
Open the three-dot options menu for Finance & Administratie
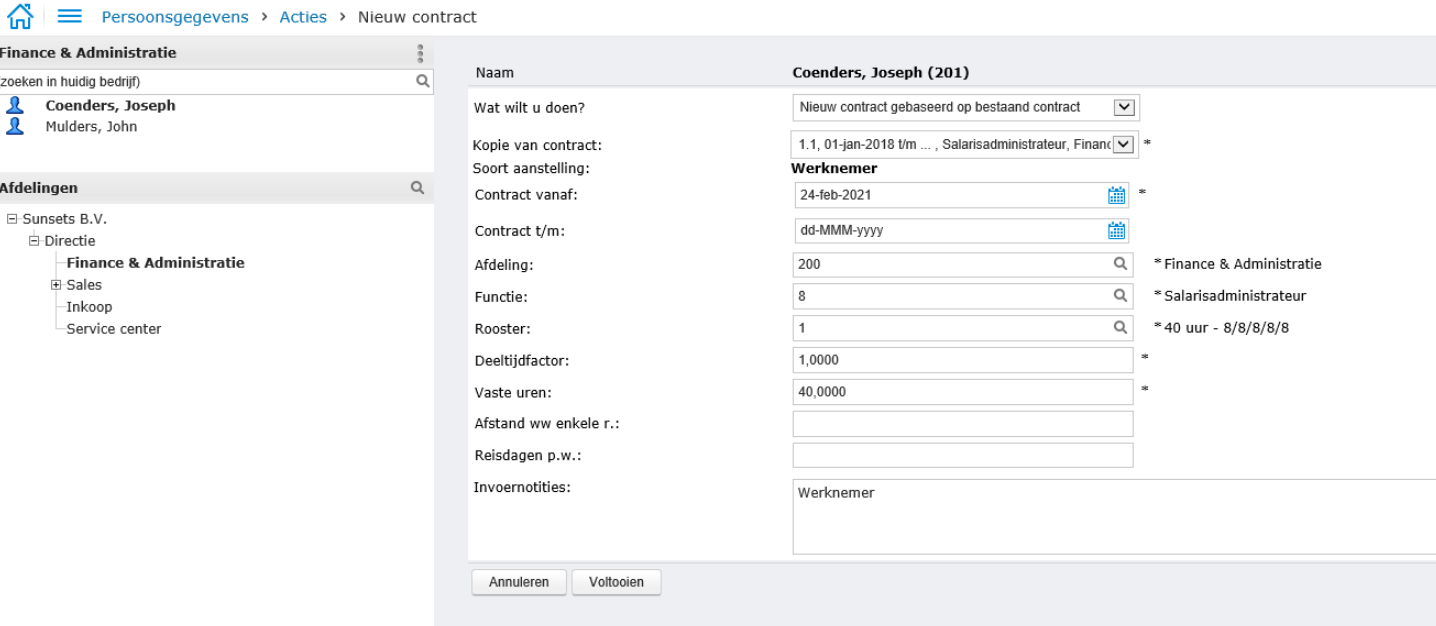pos(420,52)
